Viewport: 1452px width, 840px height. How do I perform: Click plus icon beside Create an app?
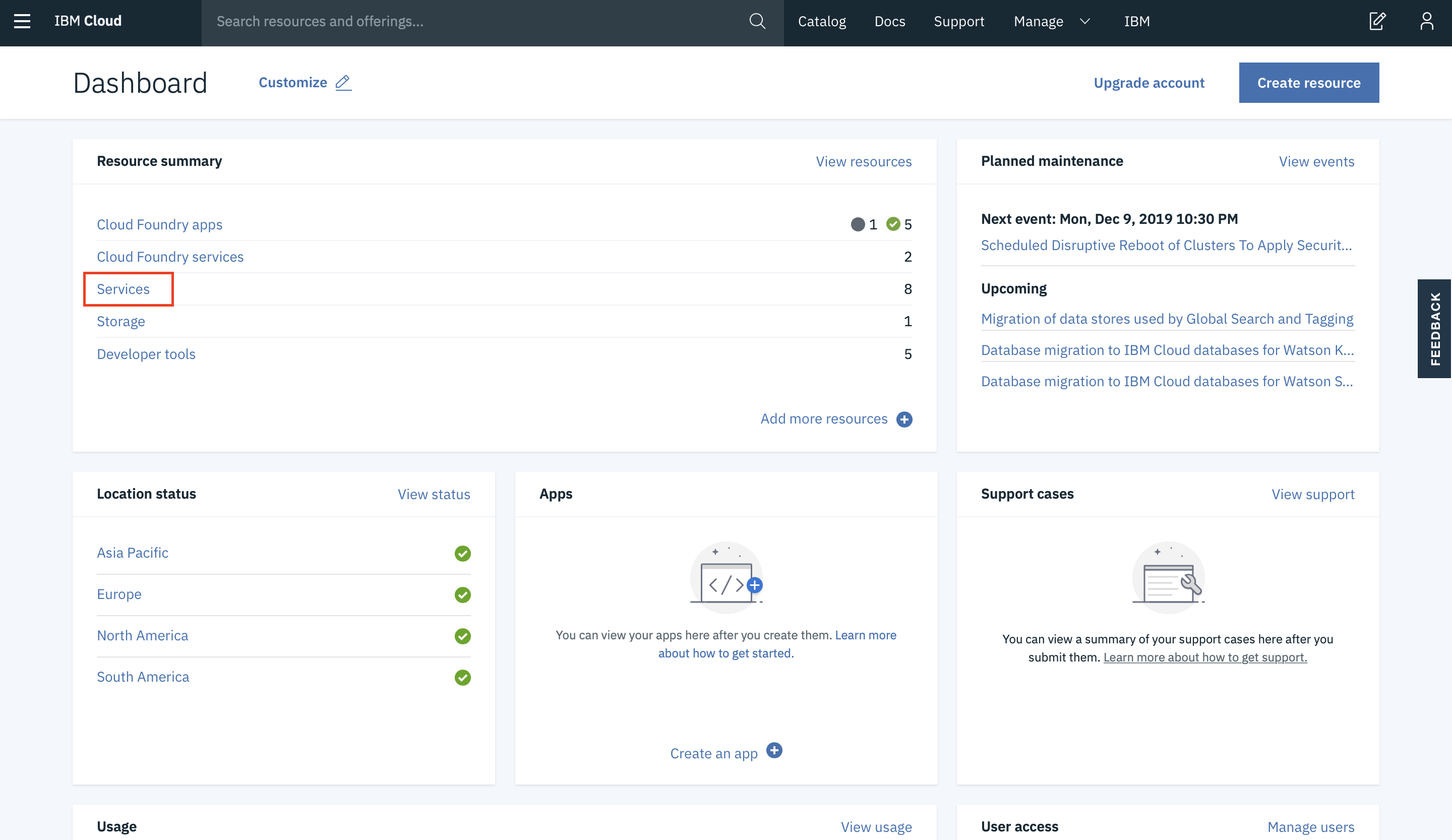[x=774, y=750]
